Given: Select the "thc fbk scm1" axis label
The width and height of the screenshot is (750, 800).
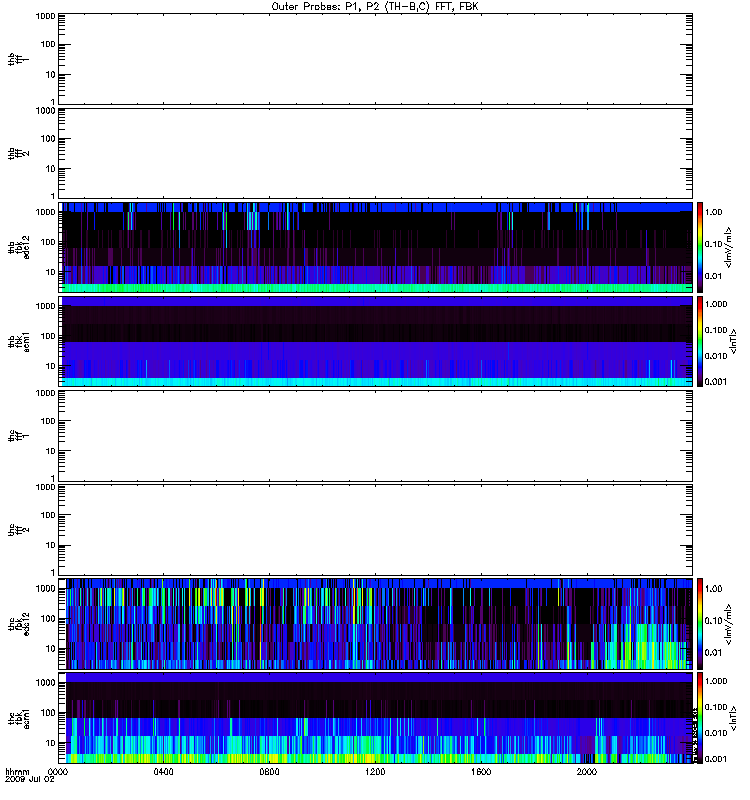Looking at the screenshot, I should 18,718.
